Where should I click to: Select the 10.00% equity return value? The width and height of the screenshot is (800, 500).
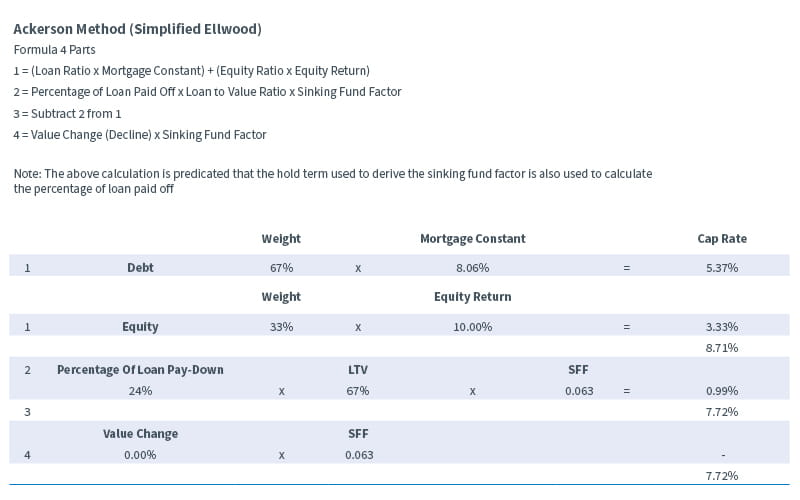(472, 327)
